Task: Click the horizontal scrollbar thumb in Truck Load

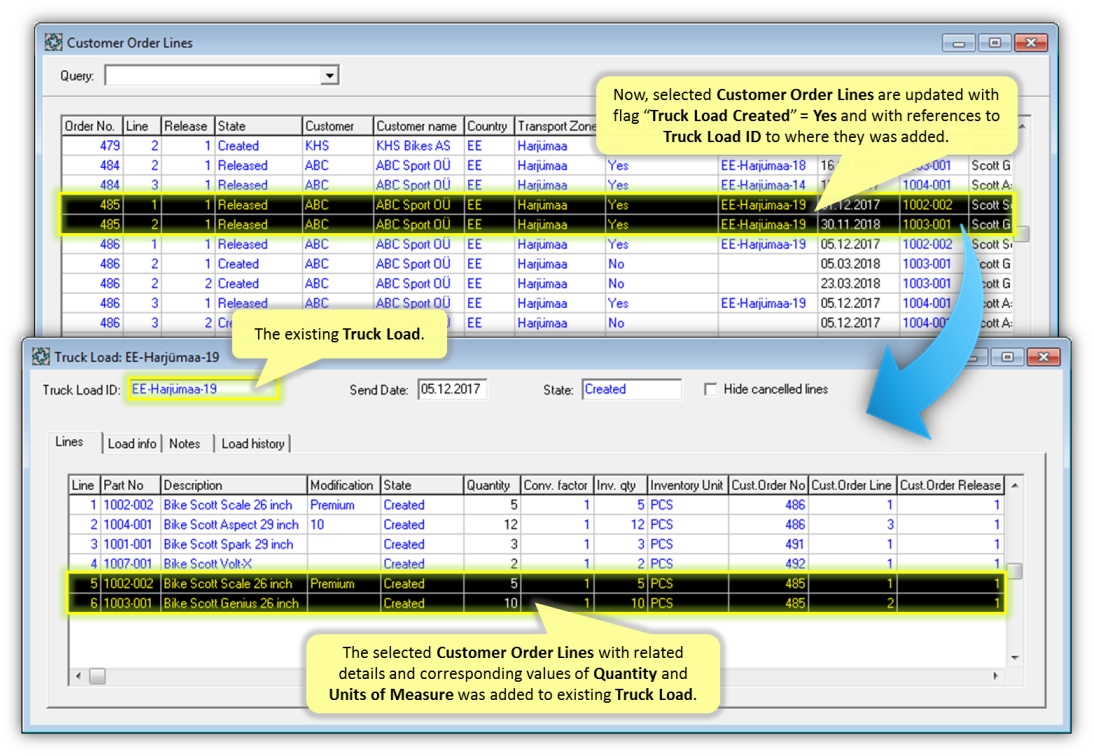Action: [x=98, y=676]
